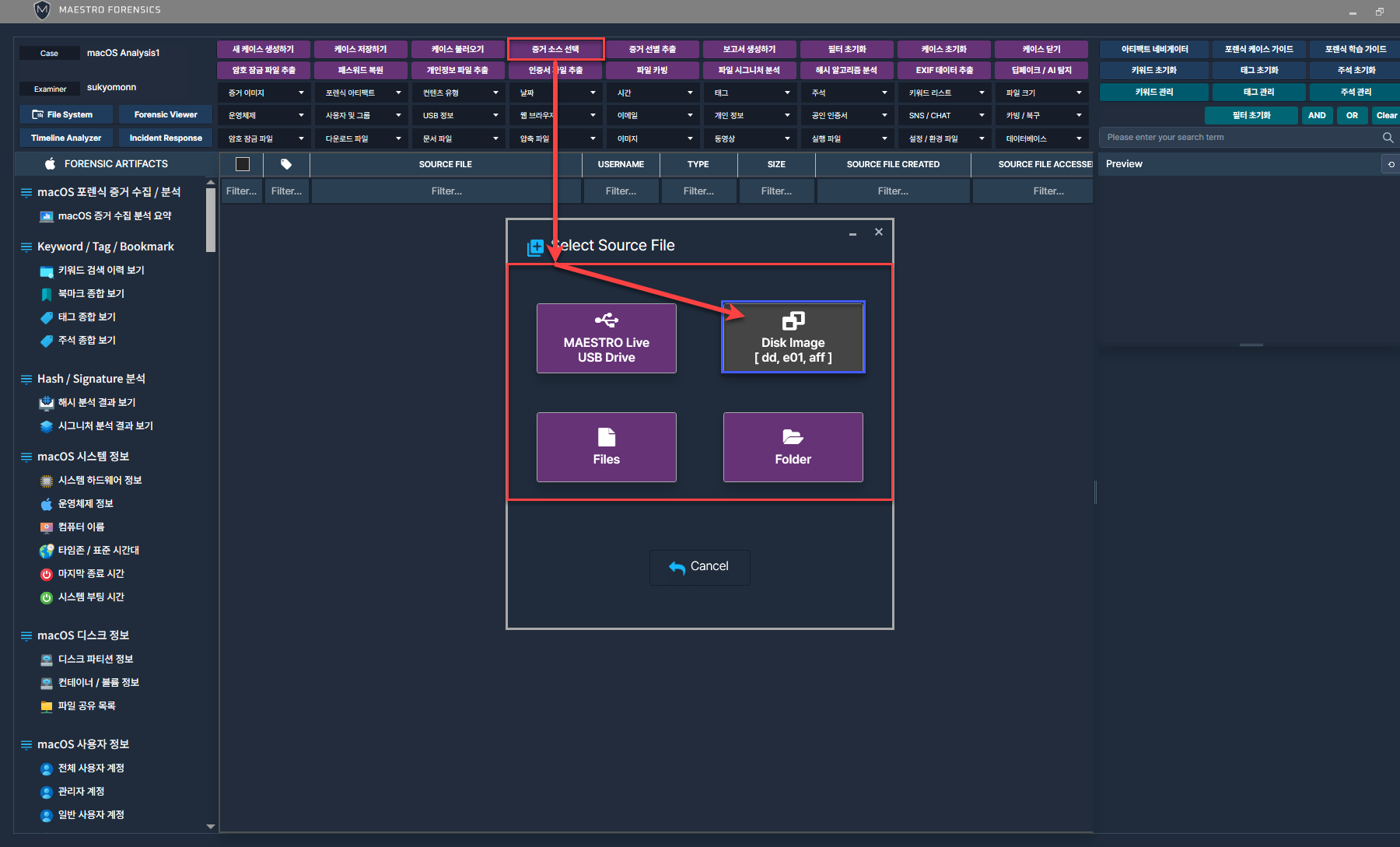
Task: Click the tag column header icon
Action: [x=286, y=164]
